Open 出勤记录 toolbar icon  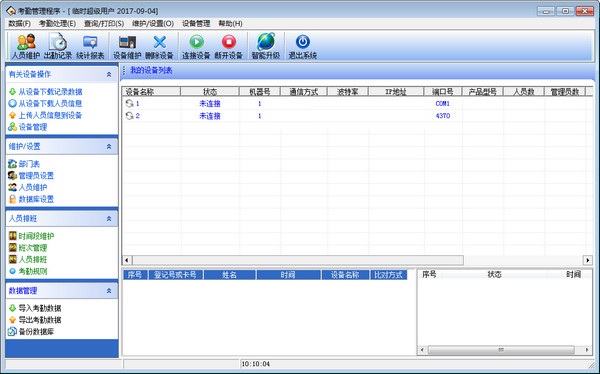click(58, 42)
